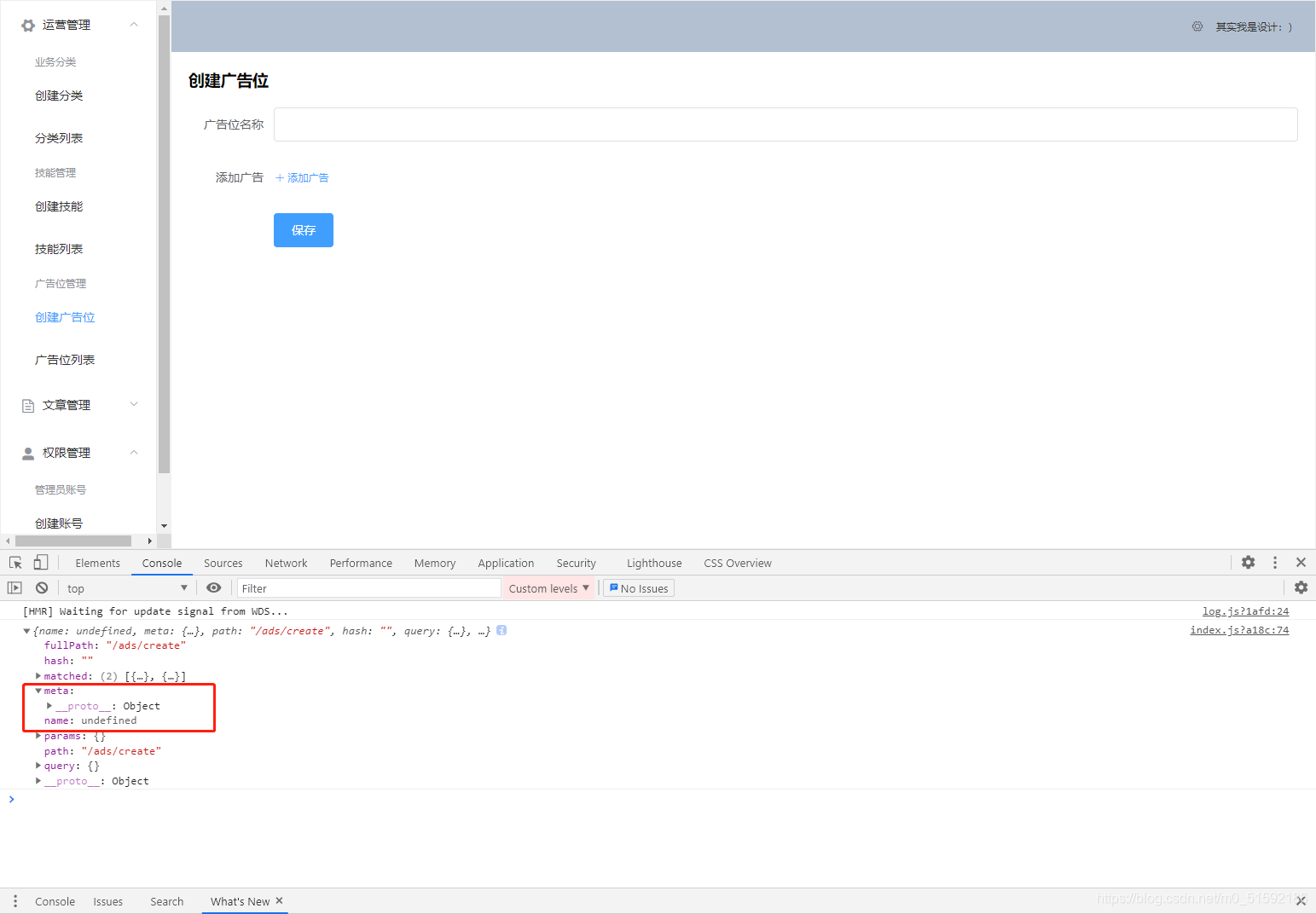Open the Network tab
Screen dimensions: 1316x914
287,564
